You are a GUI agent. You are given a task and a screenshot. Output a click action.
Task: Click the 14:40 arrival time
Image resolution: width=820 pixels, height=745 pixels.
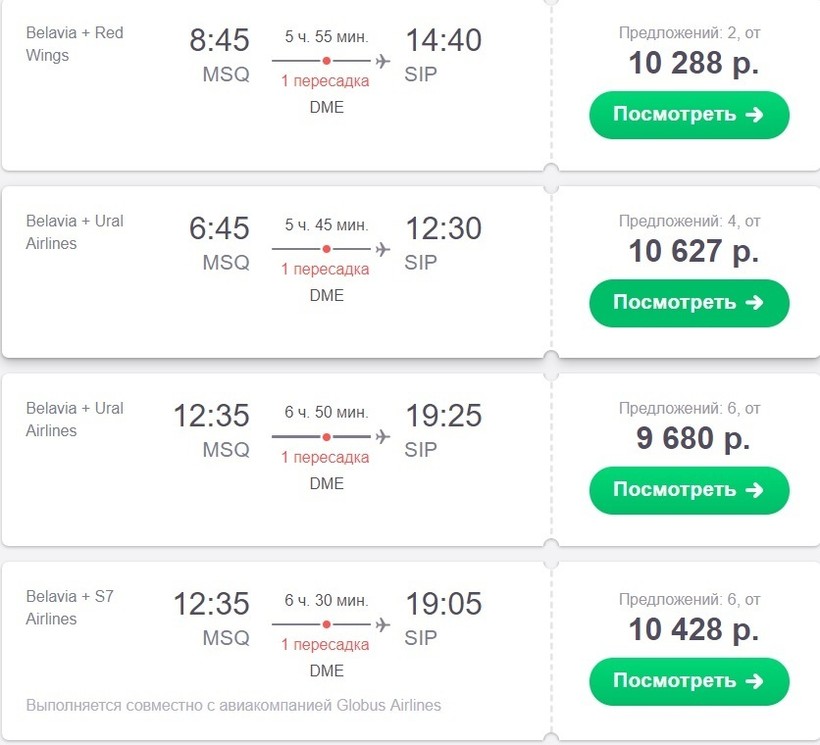443,41
